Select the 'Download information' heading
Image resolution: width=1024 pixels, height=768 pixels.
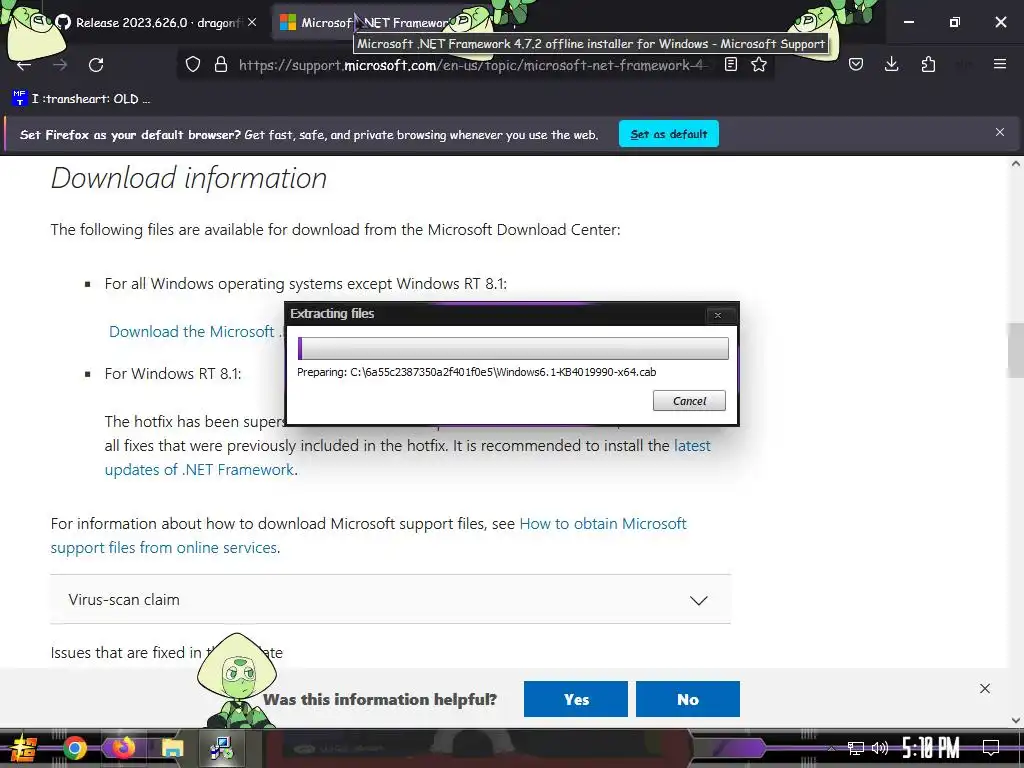189,178
